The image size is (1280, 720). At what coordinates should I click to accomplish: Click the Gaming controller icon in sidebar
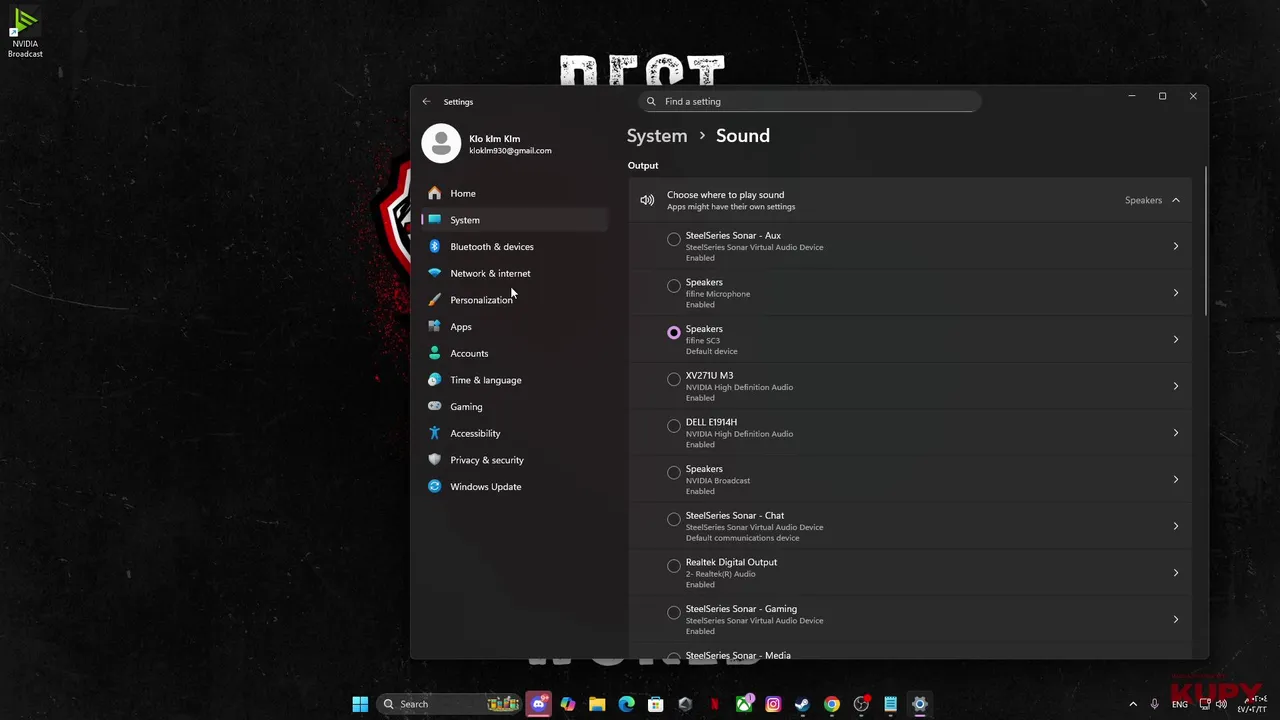(434, 406)
